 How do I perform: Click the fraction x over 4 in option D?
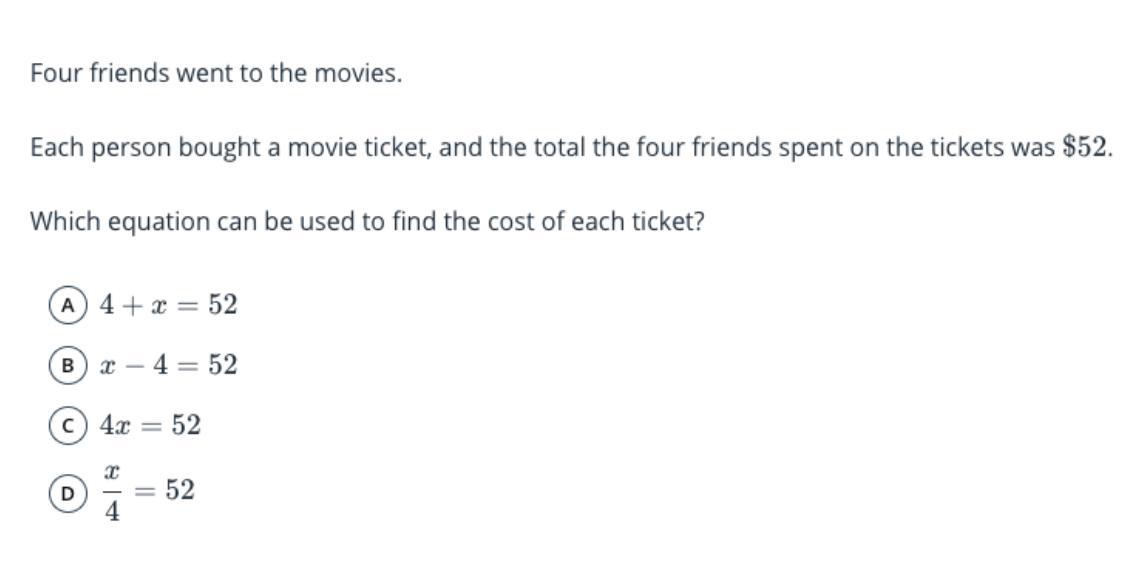pos(112,492)
